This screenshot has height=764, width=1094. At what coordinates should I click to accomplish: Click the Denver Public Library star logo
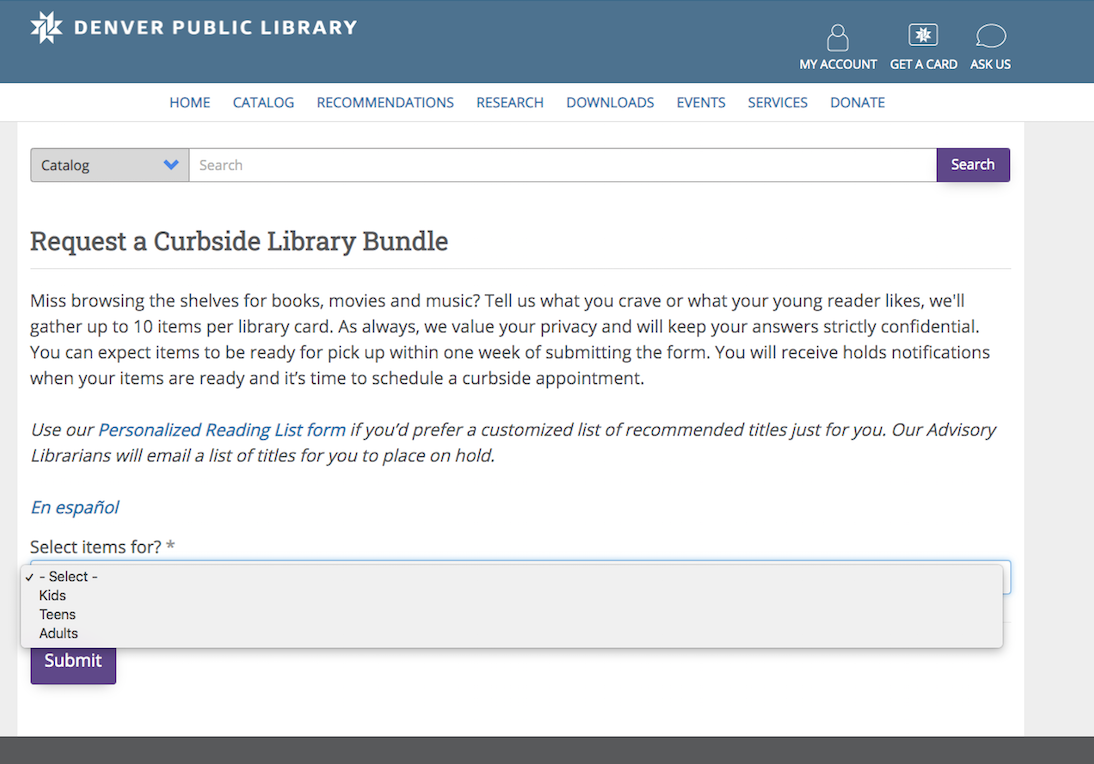[x=47, y=28]
